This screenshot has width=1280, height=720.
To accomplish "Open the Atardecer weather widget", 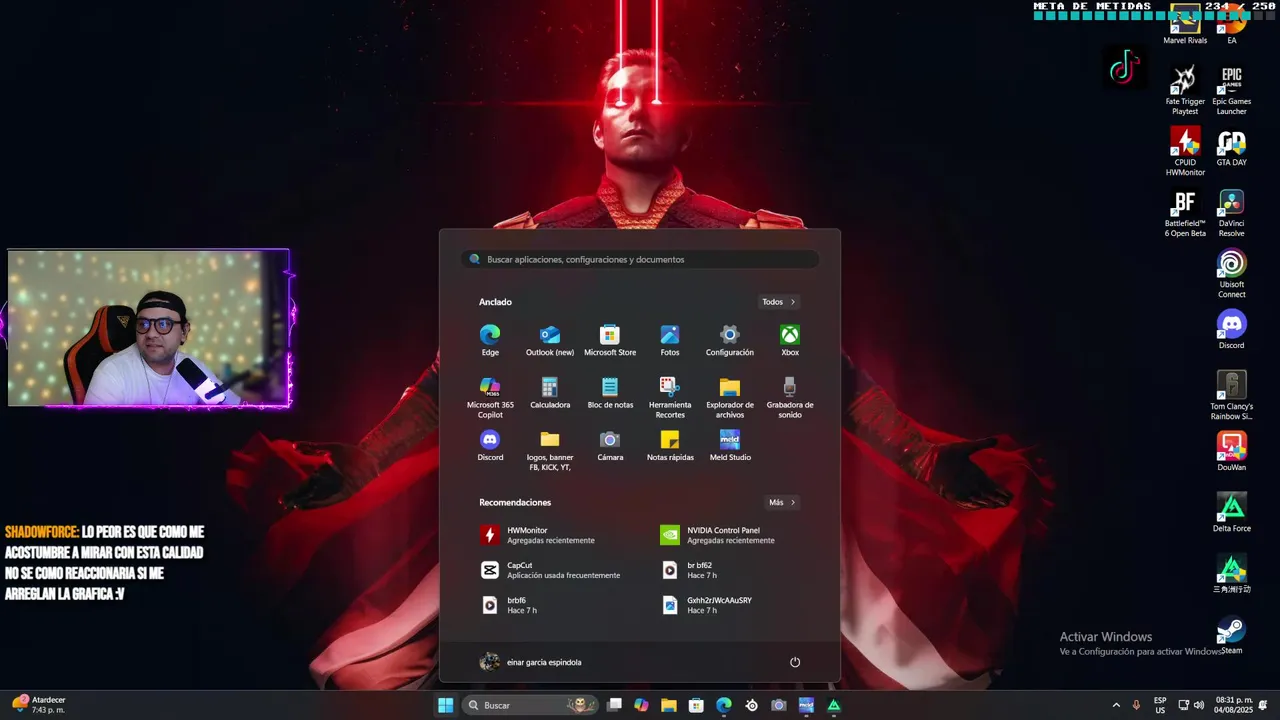I will 40,705.
